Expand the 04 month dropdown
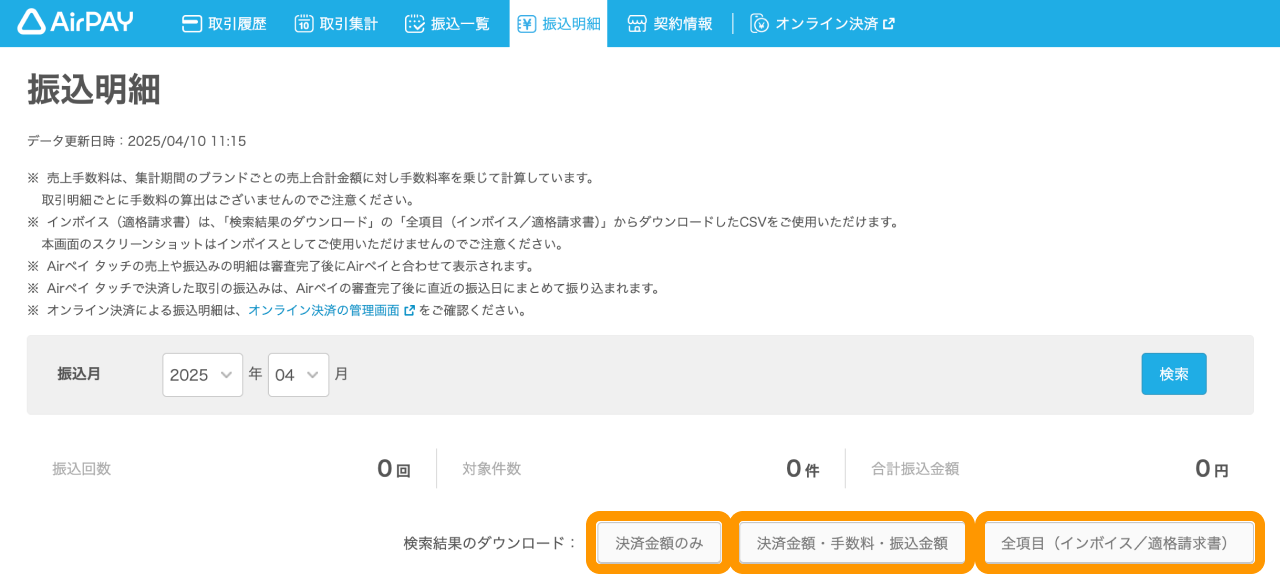The height and width of the screenshot is (588, 1280). [298, 375]
